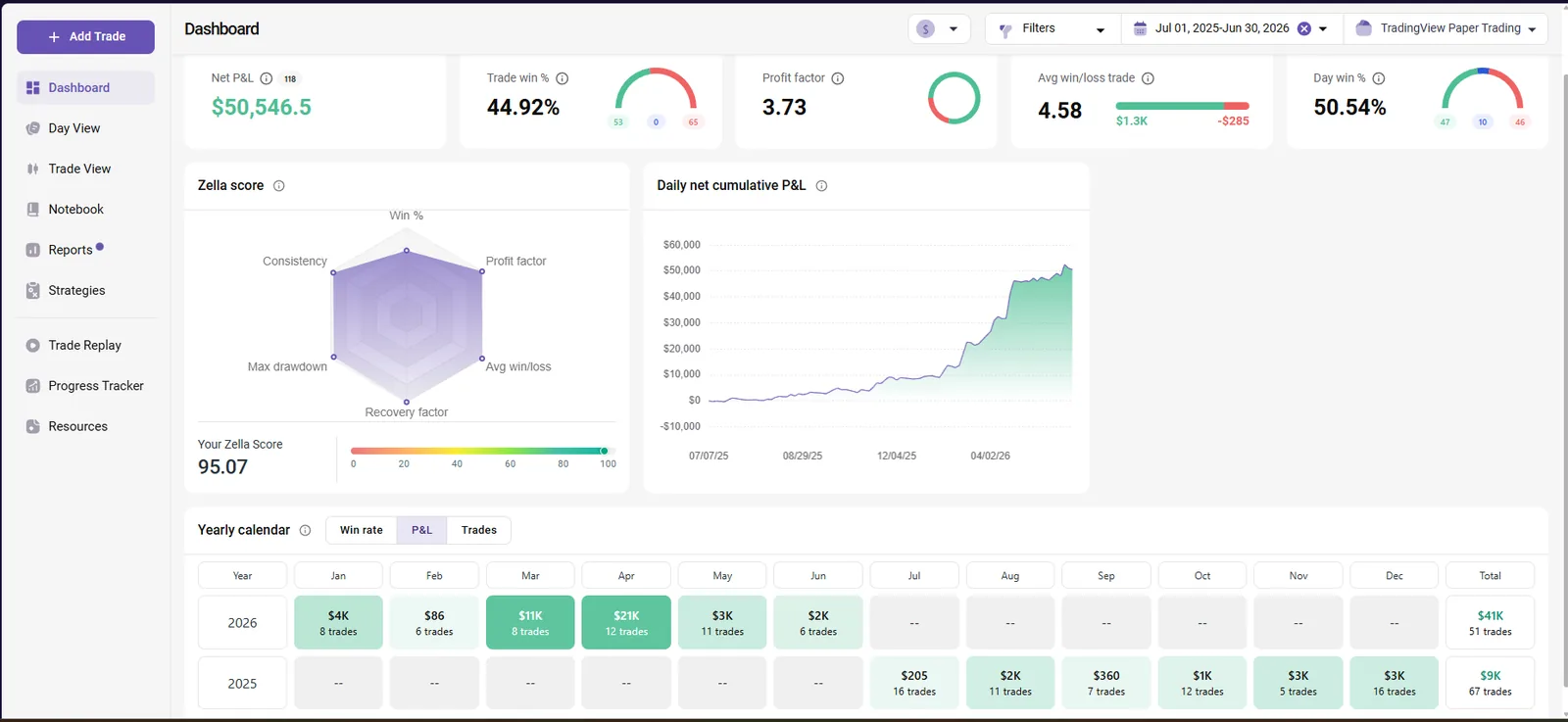1568x722 pixels.
Task: Click the 2026 June $2K cell
Action: 818,623
